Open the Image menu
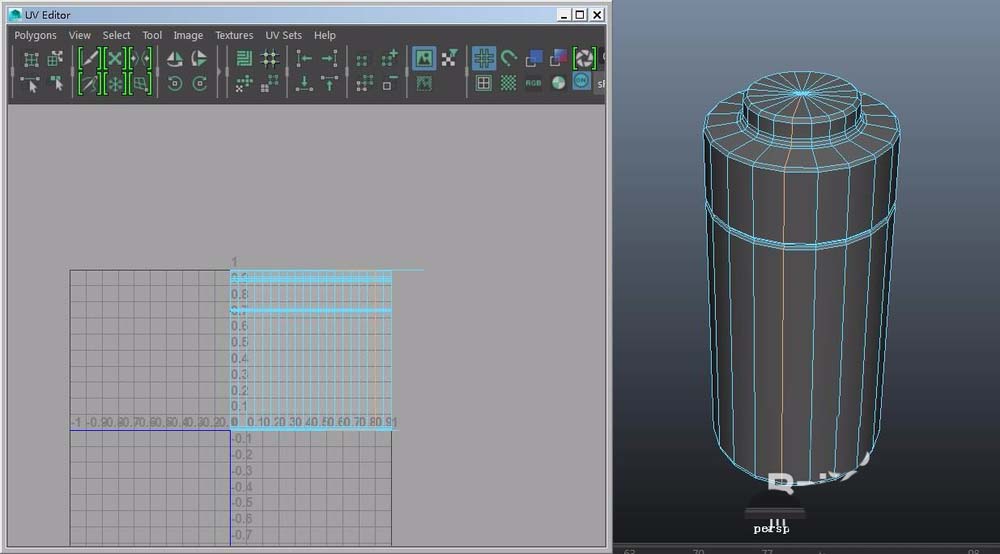1000x554 pixels. point(188,35)
